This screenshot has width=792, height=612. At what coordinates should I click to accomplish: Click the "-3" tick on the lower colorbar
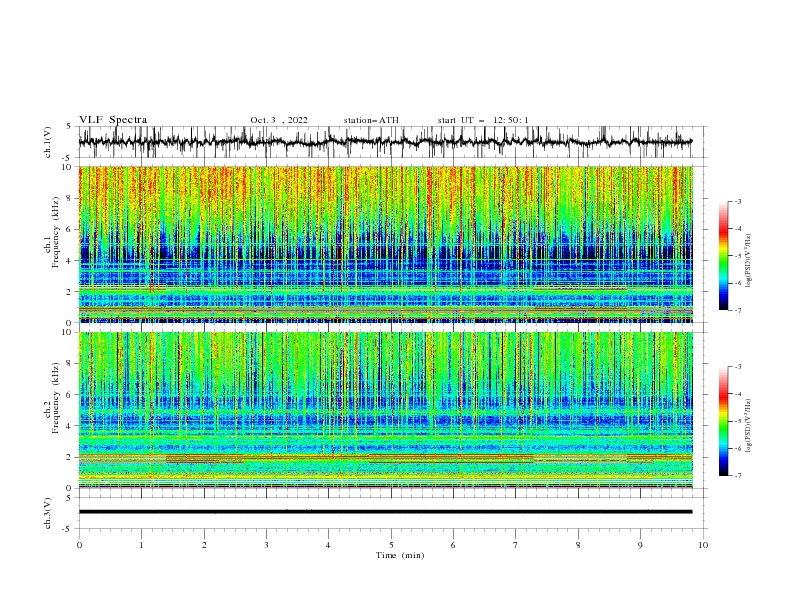coord(738,367)
